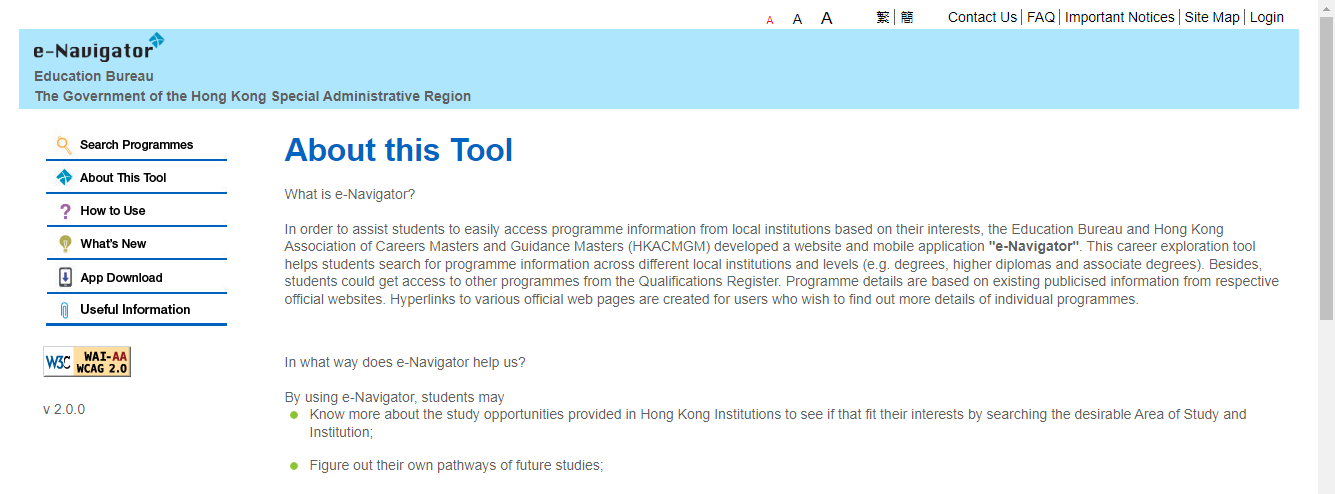Viewport: 1335px width, 494px height.
Task: Click the diamond icon beside About This Tool
Action: 64,177
